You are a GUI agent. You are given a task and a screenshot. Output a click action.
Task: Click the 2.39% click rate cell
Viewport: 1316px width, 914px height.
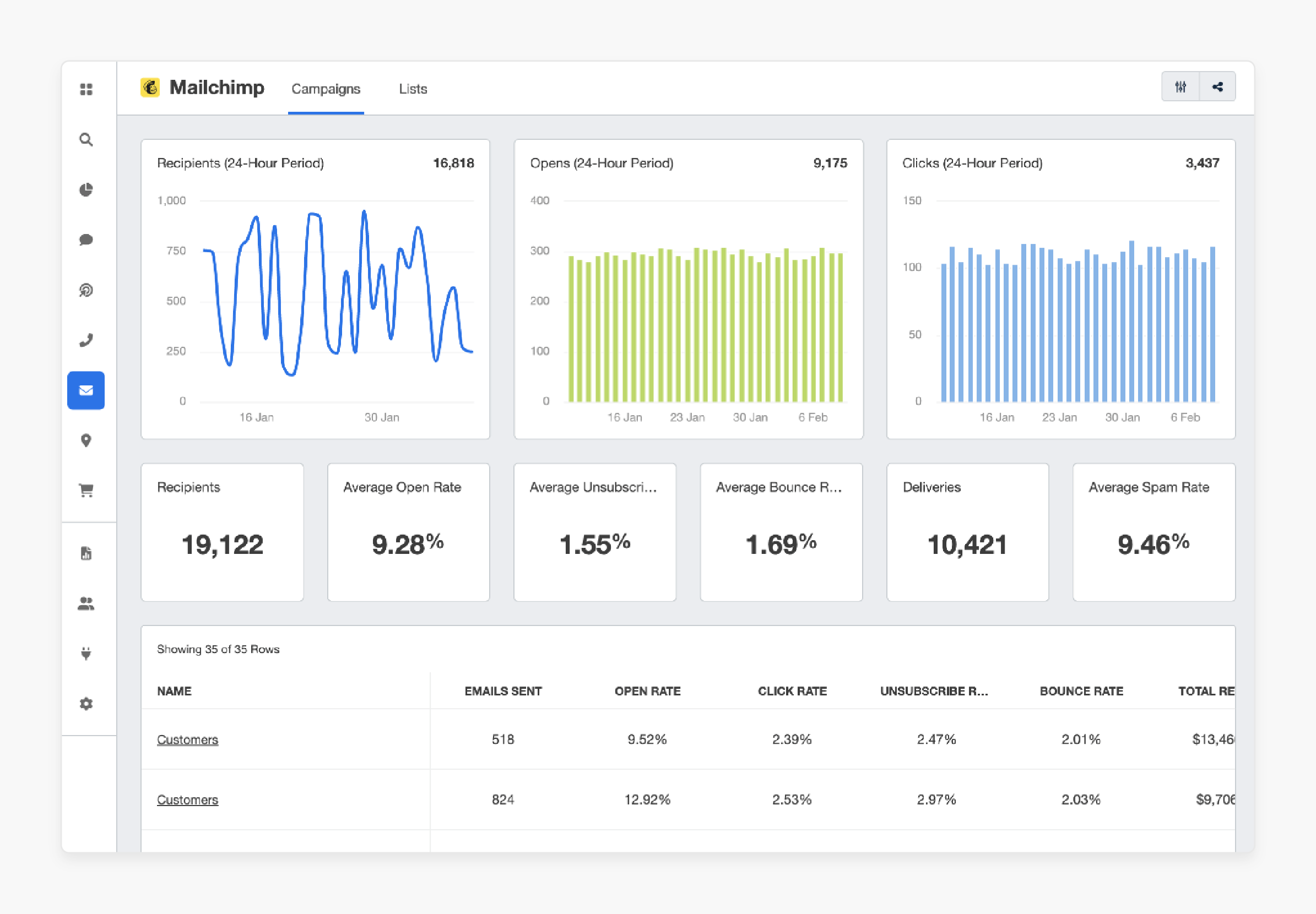pyautogui.click(x=792, y=739)
